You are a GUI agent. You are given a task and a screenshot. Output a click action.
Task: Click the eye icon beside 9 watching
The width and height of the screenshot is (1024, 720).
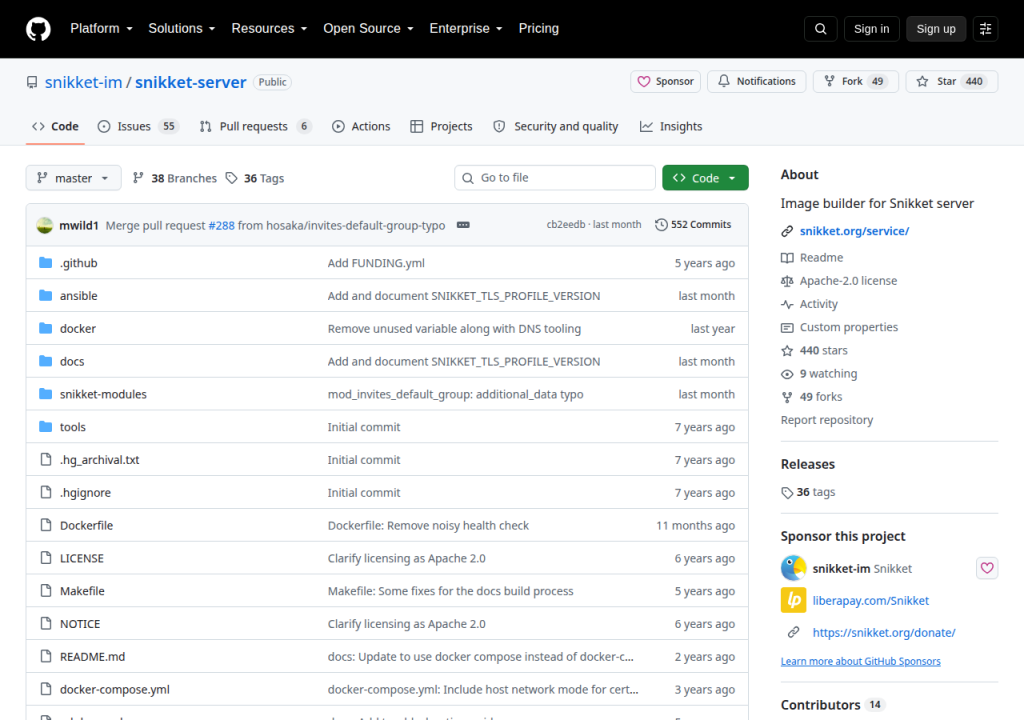click(787, 374)
